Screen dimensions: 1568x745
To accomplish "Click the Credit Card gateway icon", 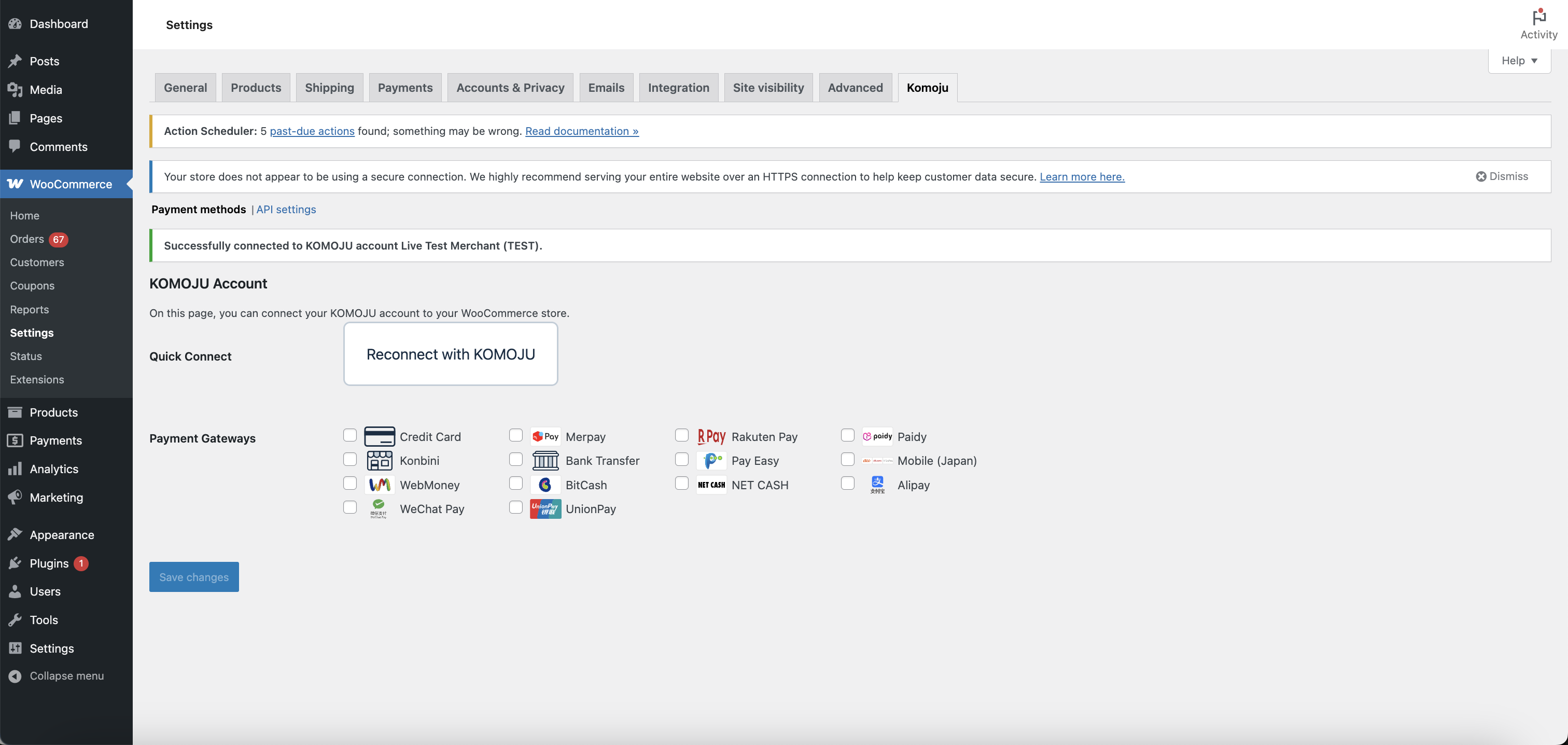I will click(379, 436).
